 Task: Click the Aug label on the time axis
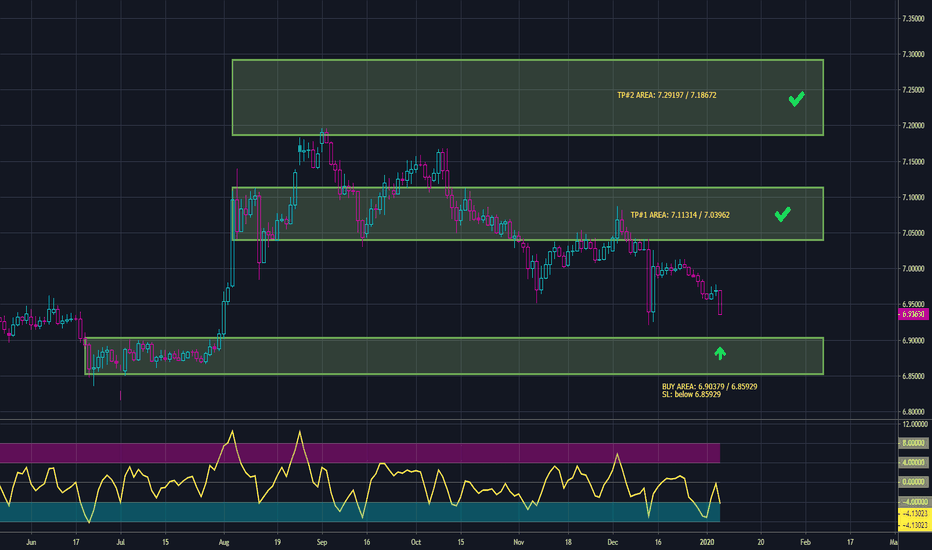pos(223,541)
